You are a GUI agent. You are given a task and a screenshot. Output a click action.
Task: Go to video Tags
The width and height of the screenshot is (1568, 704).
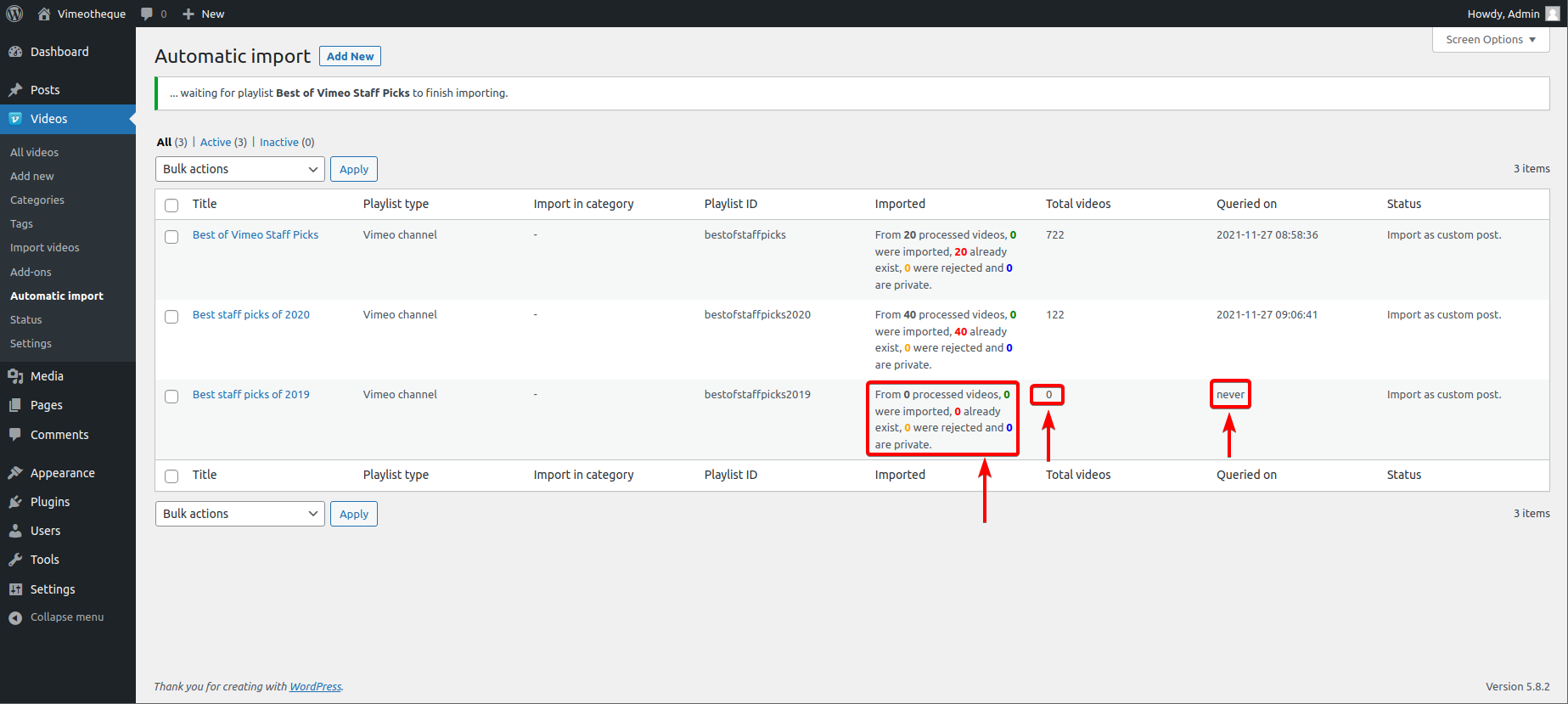pos(21,223)
